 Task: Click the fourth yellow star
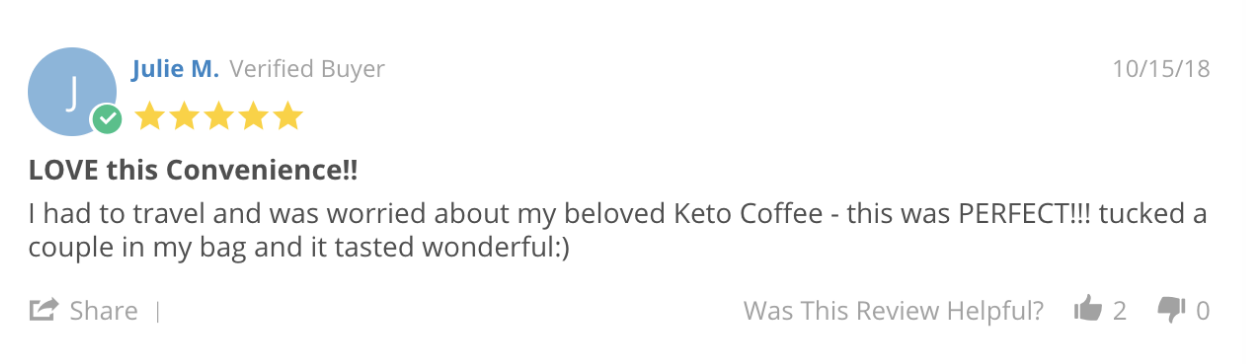pos(254,116)
